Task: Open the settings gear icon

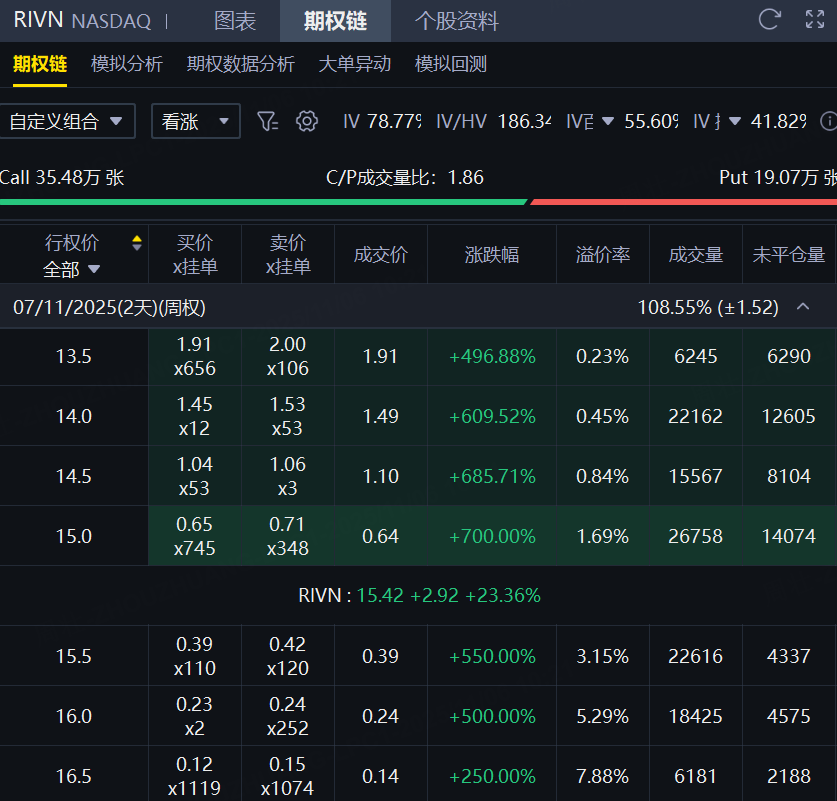Action: point(307,121)
